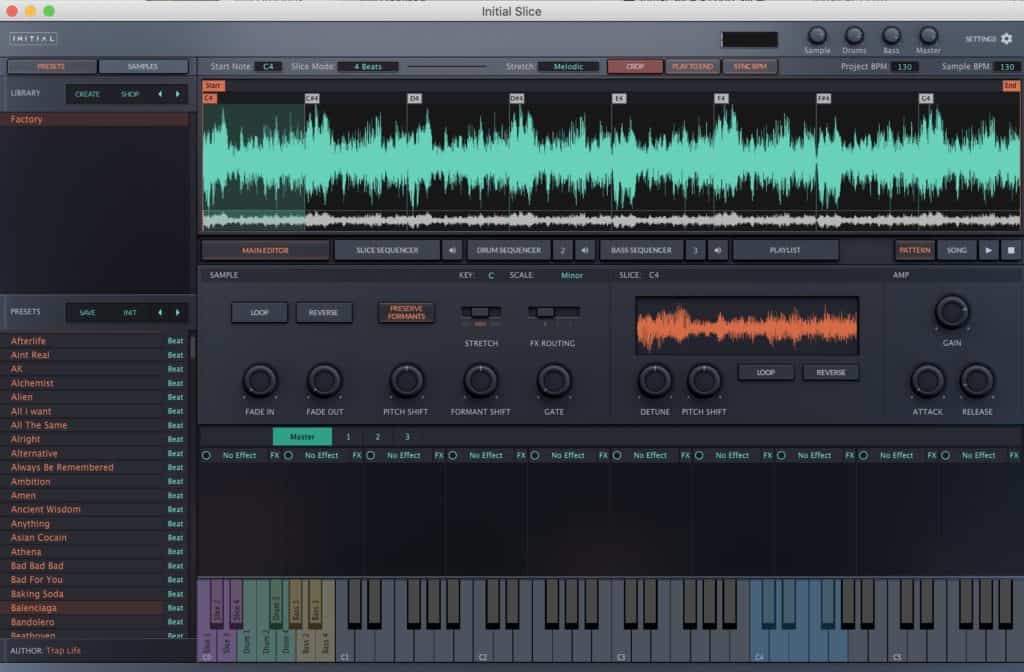Click the Sample volume knob in header
The height and width of the screenshot is (672, 1024).
point(817,35)
